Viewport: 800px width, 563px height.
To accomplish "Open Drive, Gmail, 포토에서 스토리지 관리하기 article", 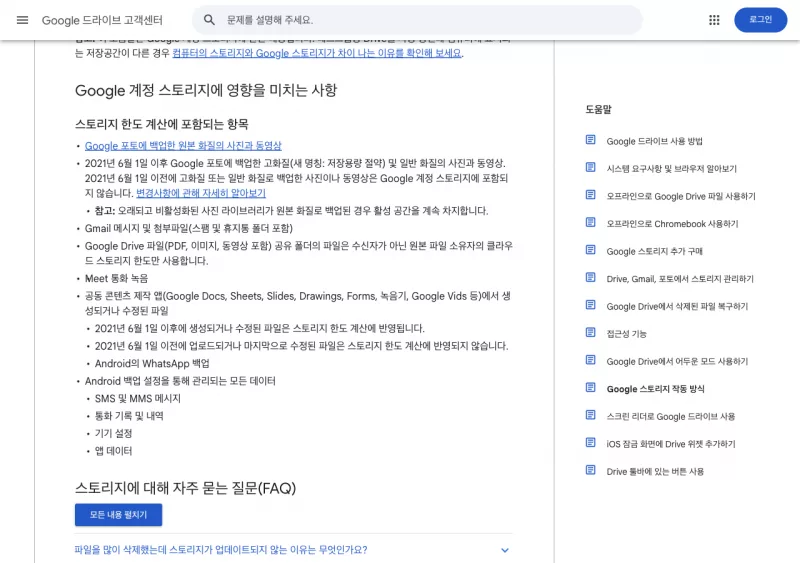I will pyautogui.click(x=680, y=279).
